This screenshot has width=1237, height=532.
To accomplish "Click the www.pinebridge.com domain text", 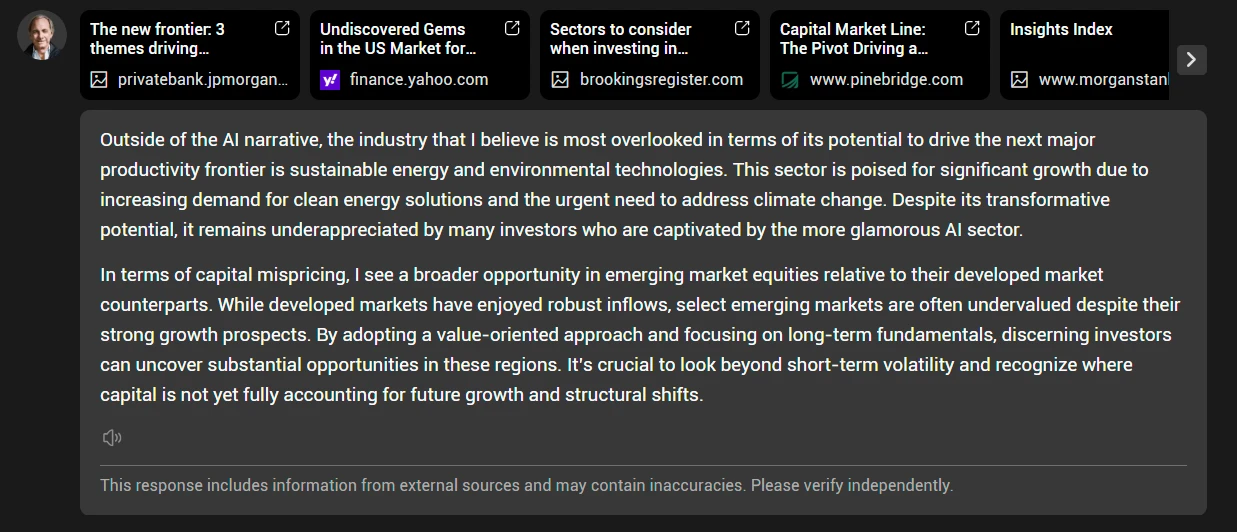I will tap(886, 80).
